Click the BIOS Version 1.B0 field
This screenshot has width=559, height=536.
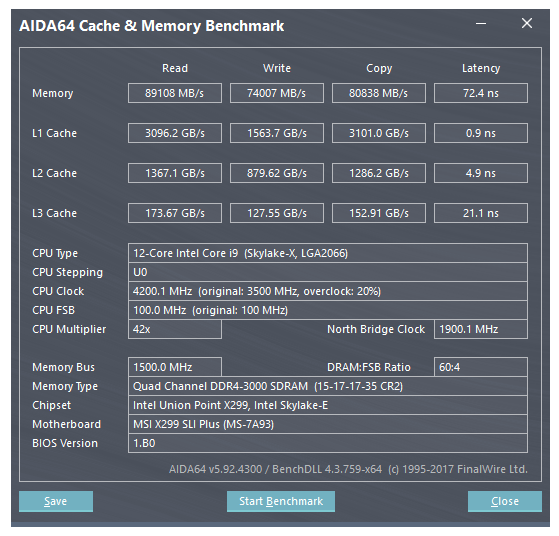(328, 443)
